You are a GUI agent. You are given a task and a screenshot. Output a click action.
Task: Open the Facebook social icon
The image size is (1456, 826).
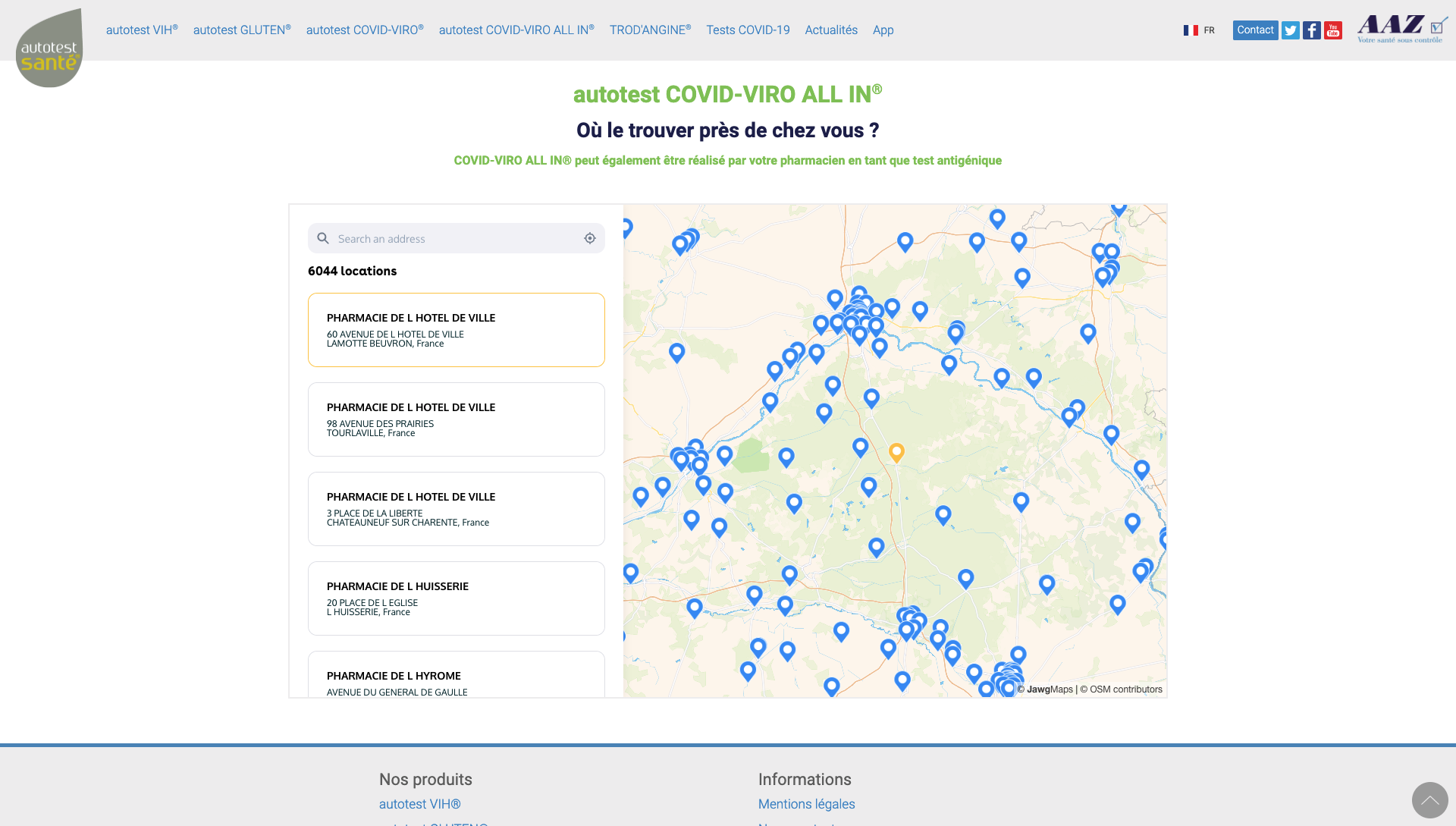[1312, 30]
